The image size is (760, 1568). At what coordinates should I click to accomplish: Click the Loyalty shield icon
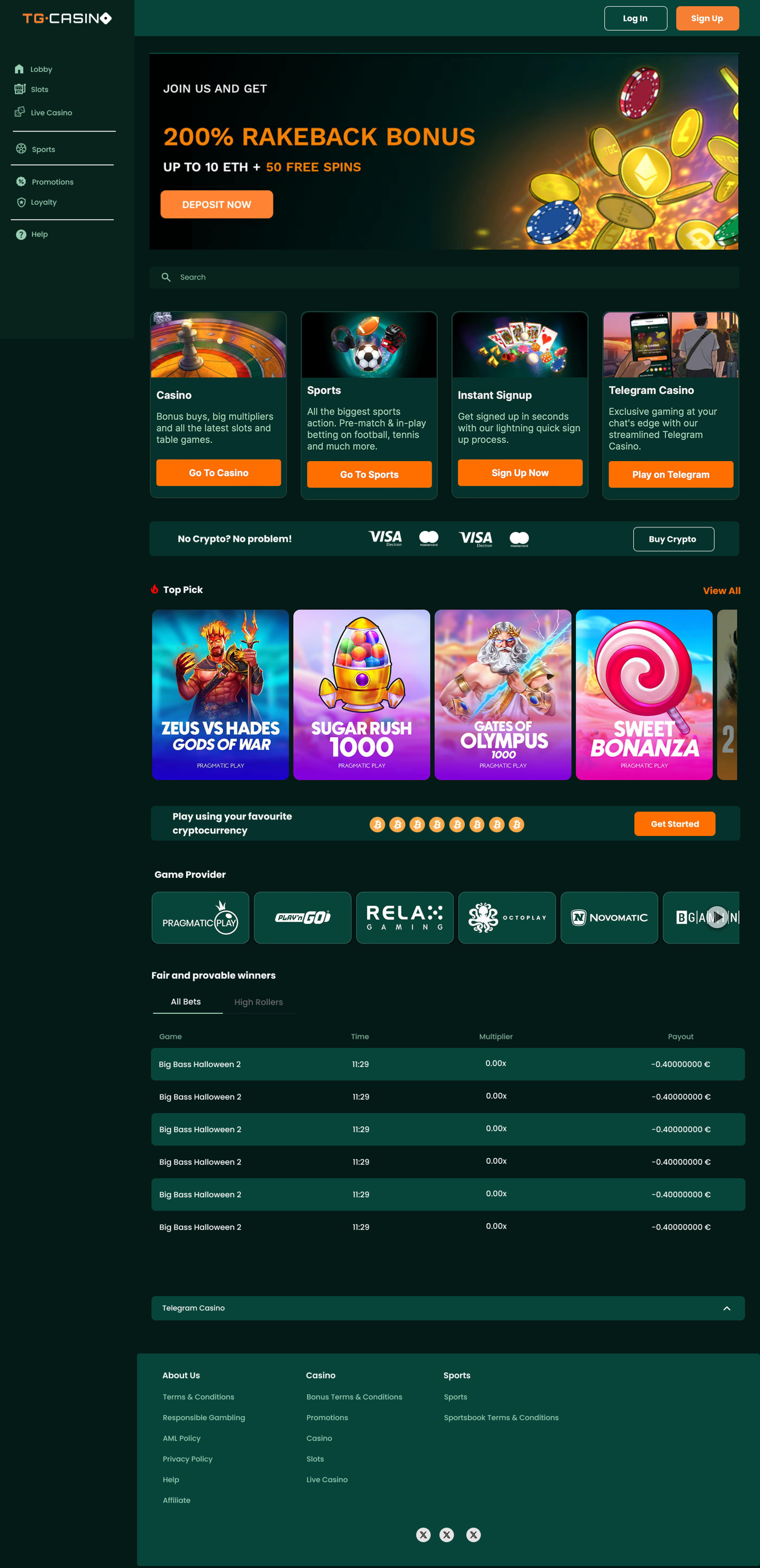pyautogui.click(x=21, y=202)
